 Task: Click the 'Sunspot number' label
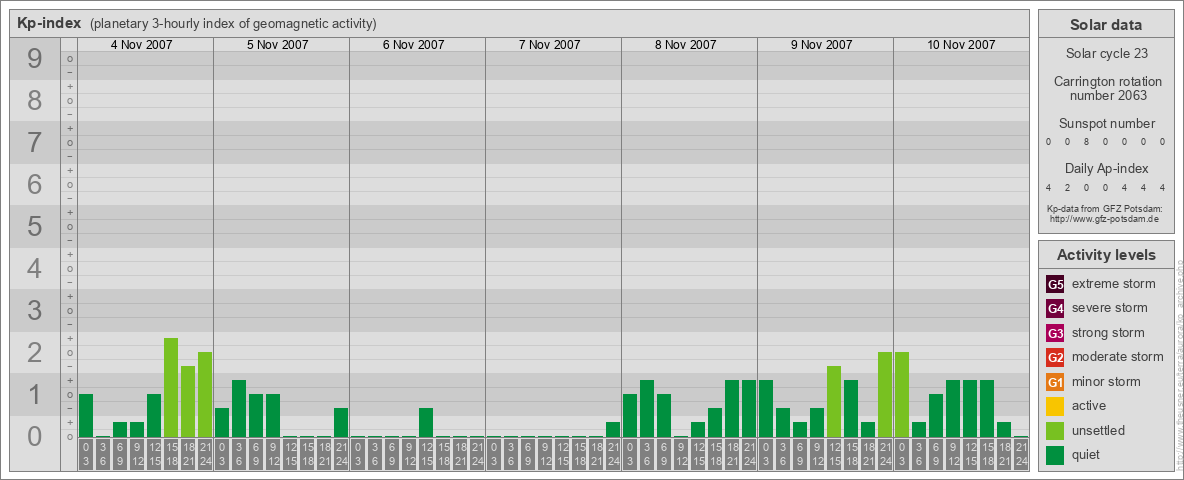[x=1107, y=124]
